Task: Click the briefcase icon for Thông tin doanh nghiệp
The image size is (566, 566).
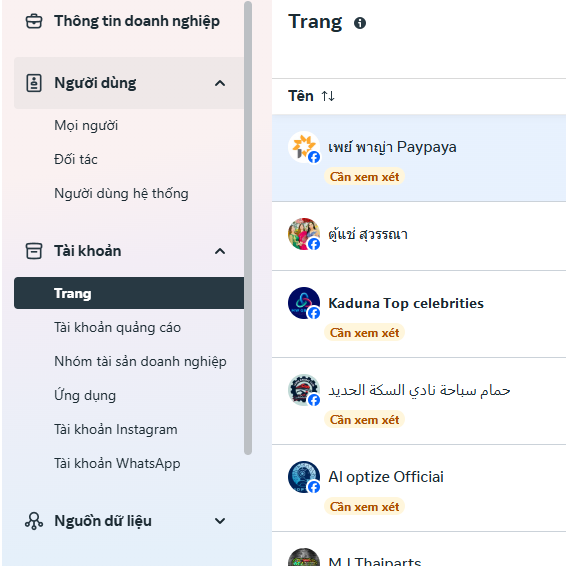Action: 34,21
